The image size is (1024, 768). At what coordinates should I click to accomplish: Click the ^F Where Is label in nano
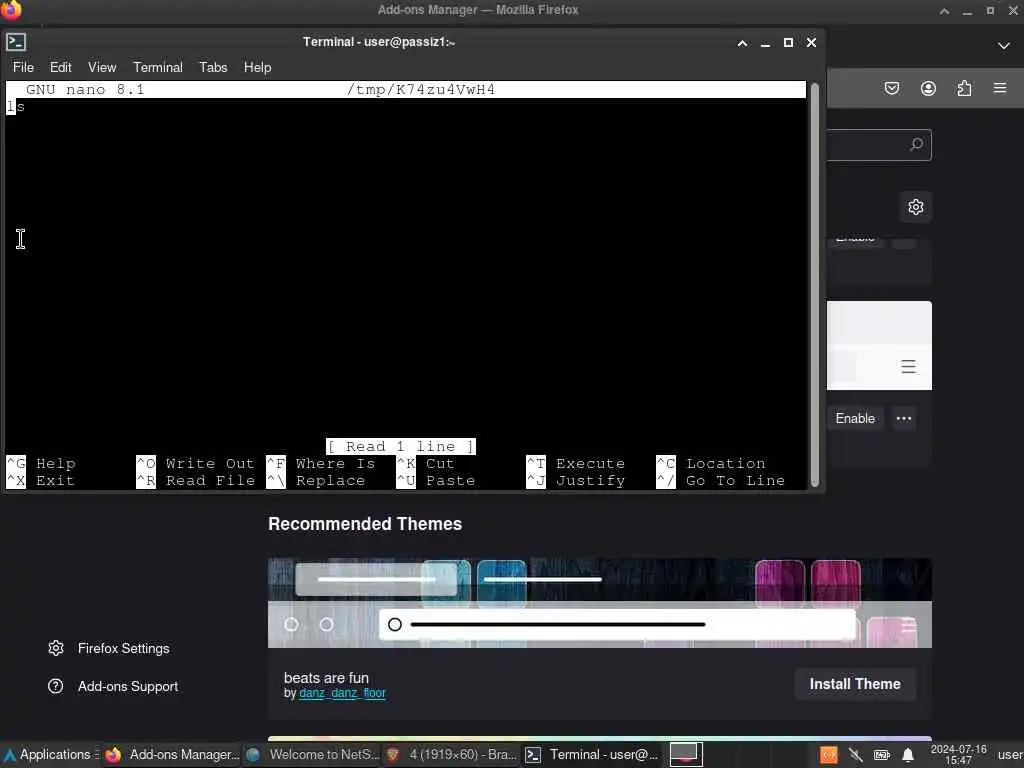pos(321,464)
